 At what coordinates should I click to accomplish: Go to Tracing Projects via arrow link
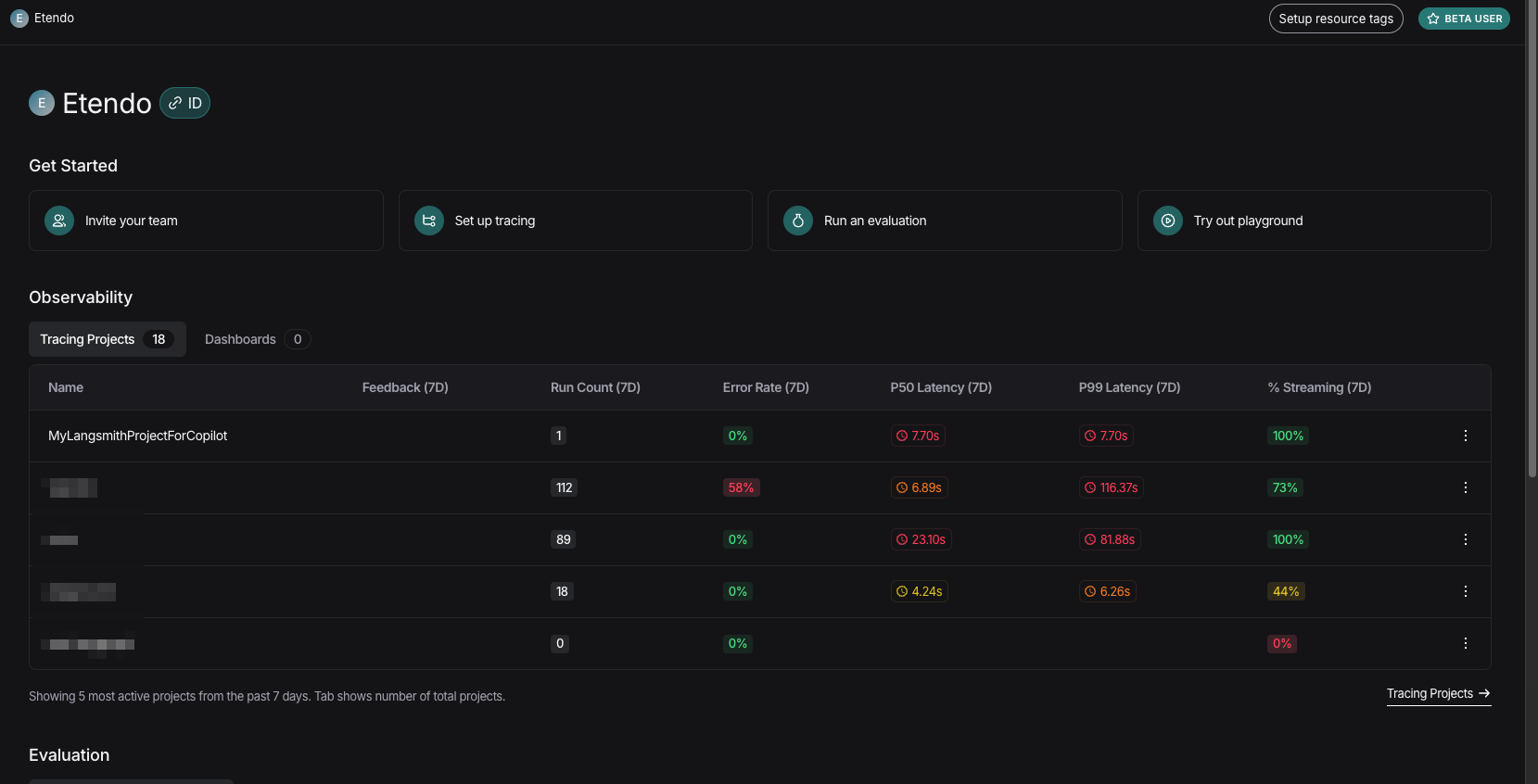click(x=1439, y=694)
